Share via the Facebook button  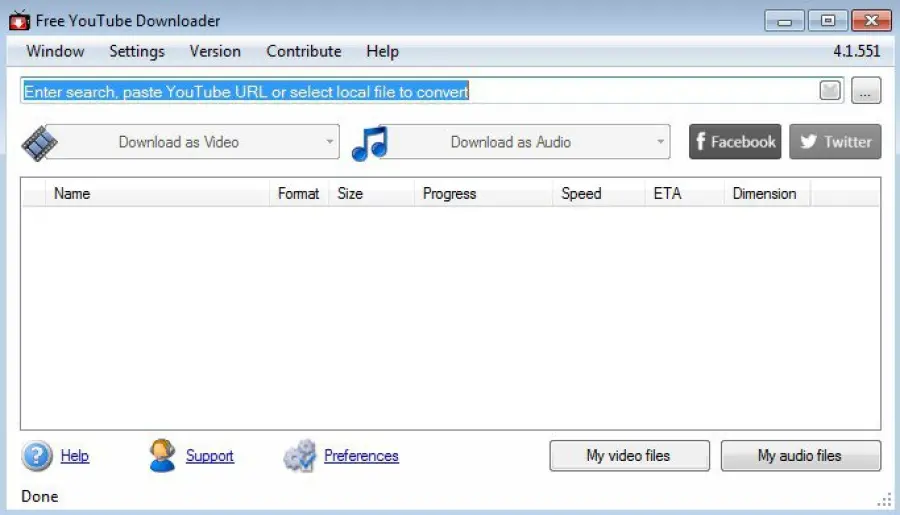735,141
